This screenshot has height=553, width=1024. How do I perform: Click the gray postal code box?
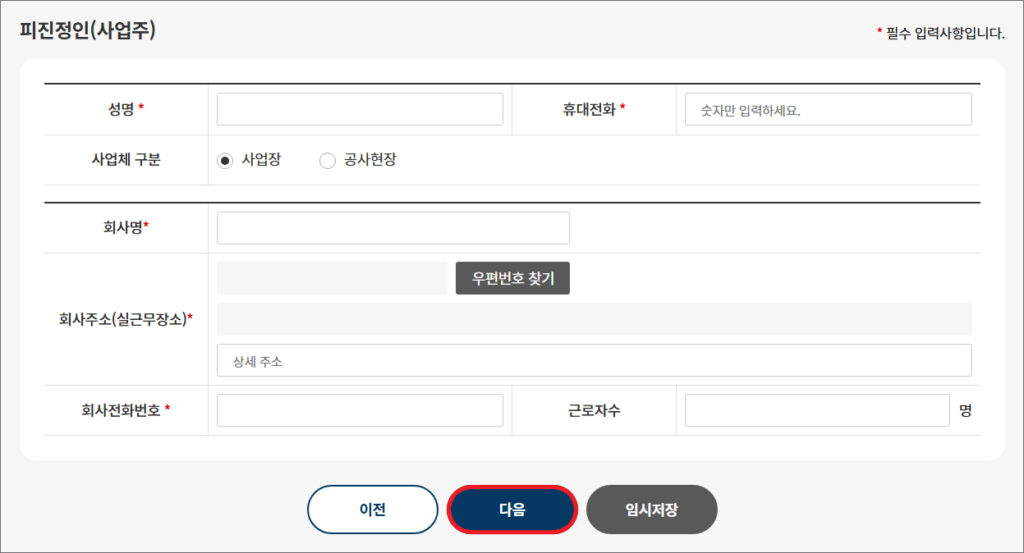[x=331, y=278]
